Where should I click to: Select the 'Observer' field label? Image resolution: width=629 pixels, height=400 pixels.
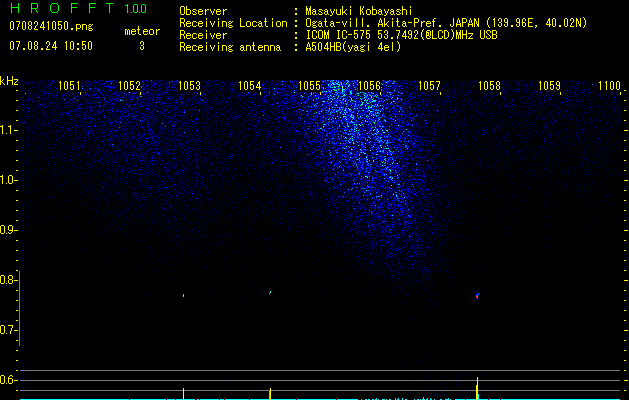[x=203, y=11]
